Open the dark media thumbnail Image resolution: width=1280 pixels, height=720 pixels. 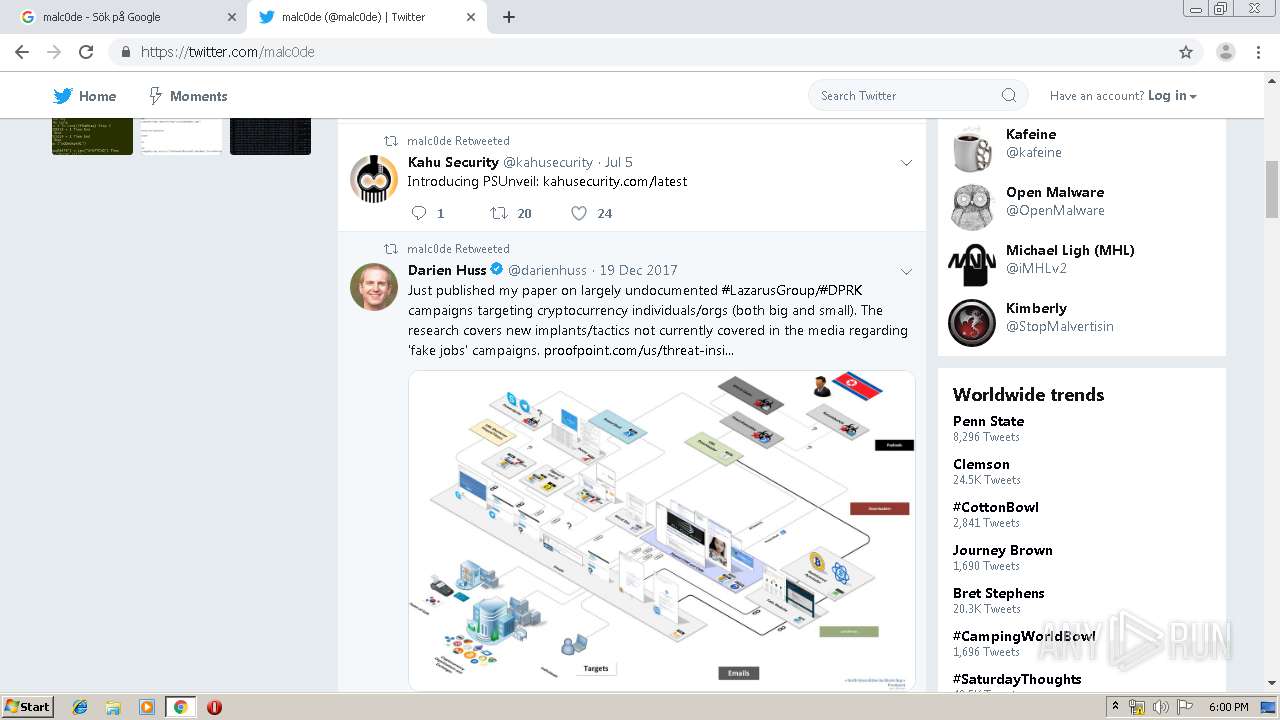(x=270, y=137)
